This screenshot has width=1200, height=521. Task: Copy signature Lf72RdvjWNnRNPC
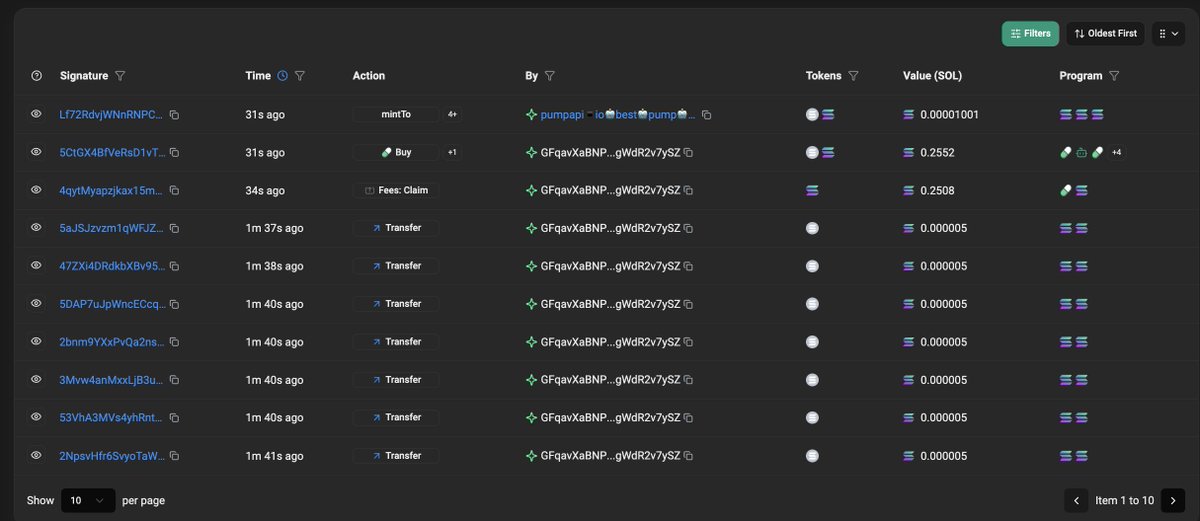174,115
